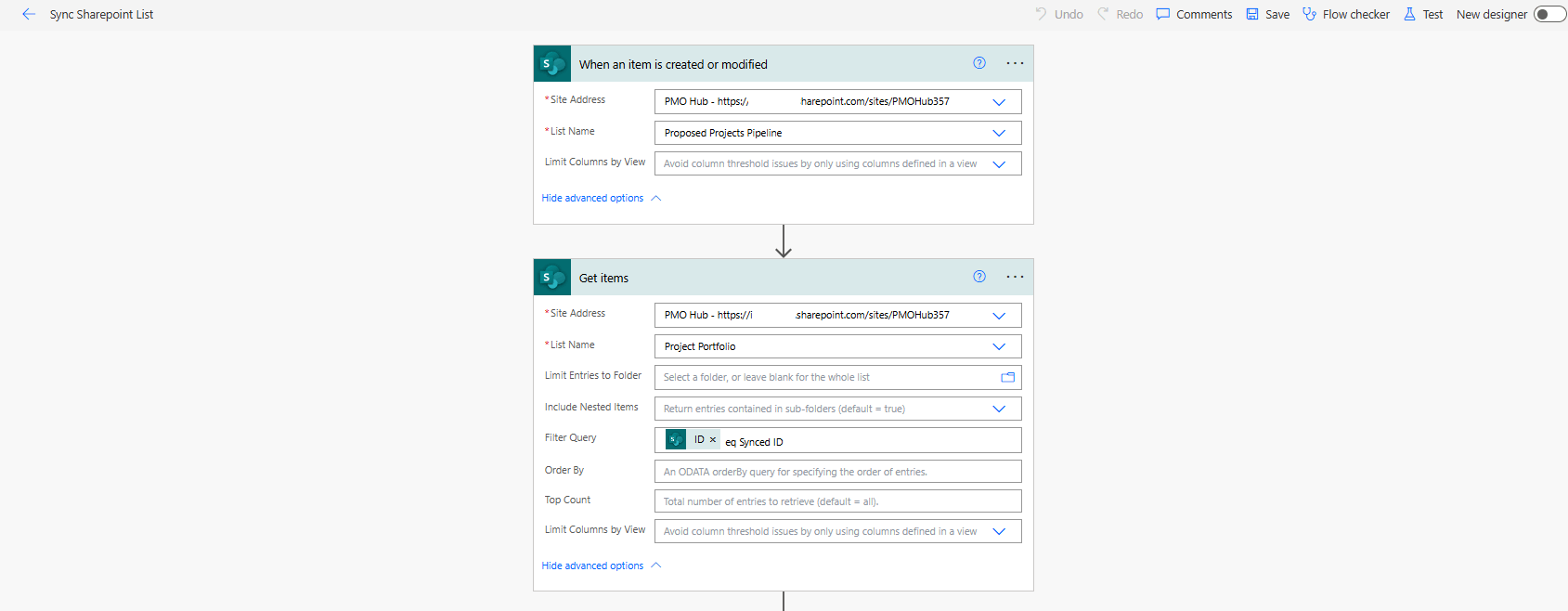
Task: Open the more options menu on Get items
Action: [1015, 277]
